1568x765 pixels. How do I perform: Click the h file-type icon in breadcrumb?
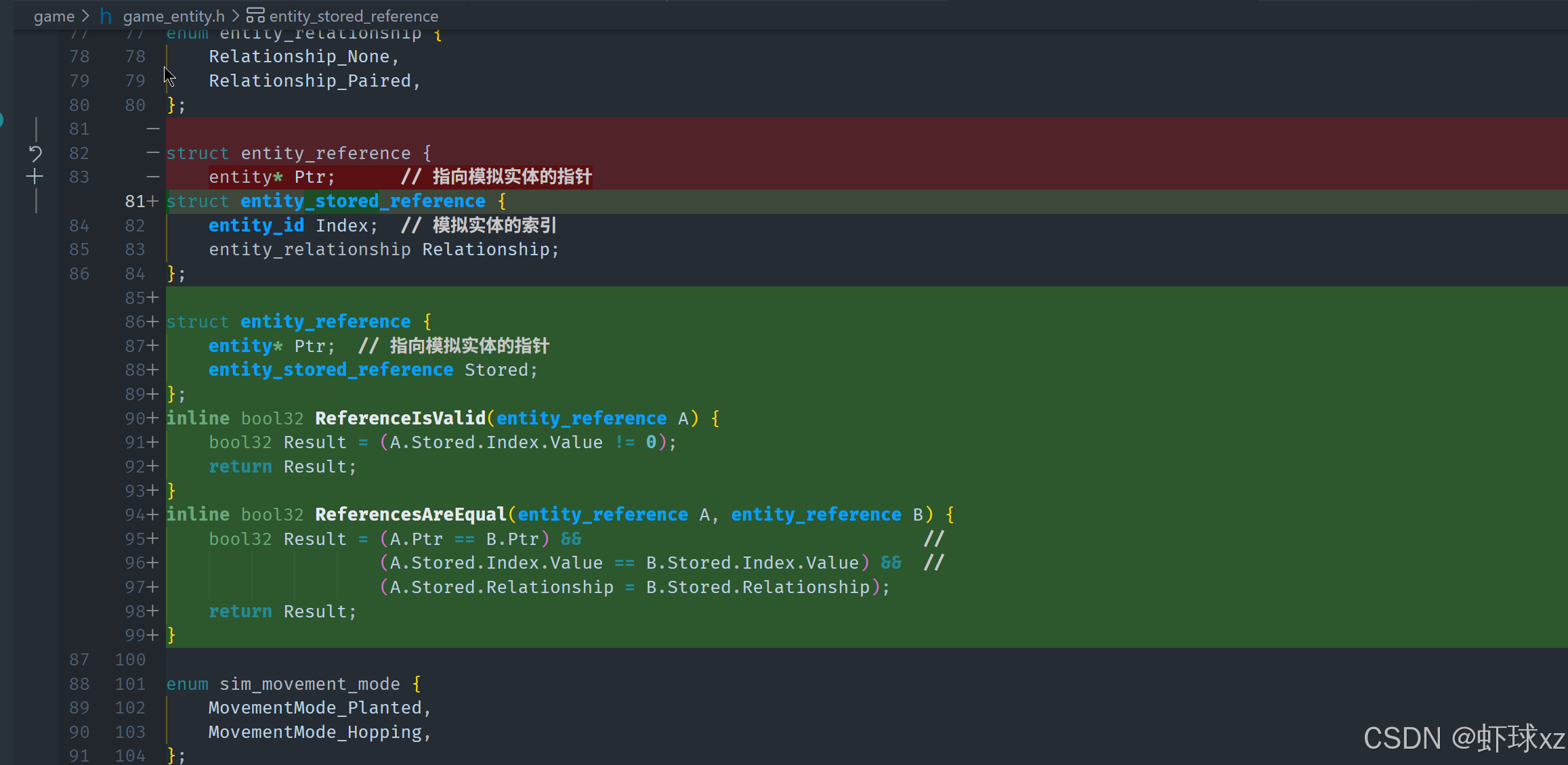[106, 16]
